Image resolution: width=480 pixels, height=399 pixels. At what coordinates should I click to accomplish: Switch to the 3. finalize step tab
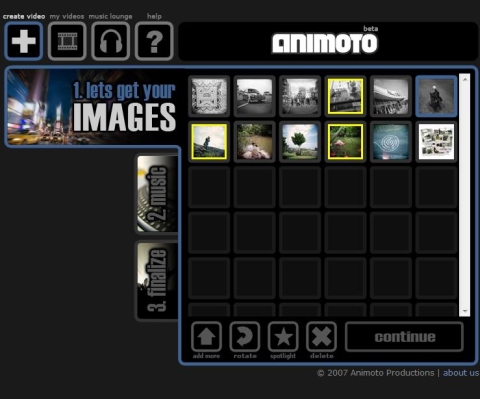click(157, 281)
